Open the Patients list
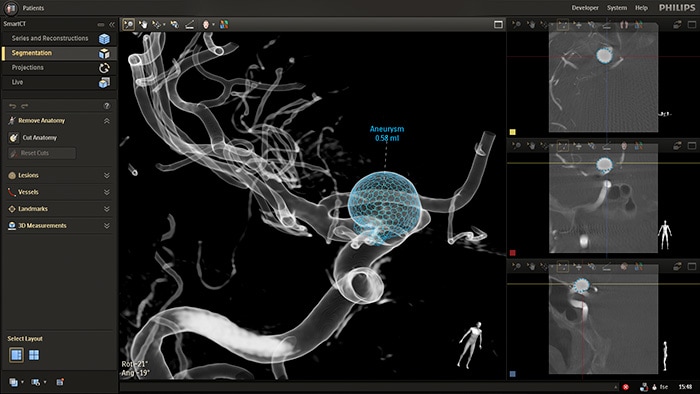Image resolution: width=700 pixels, height=394 pixels. [x=33, y=8]
